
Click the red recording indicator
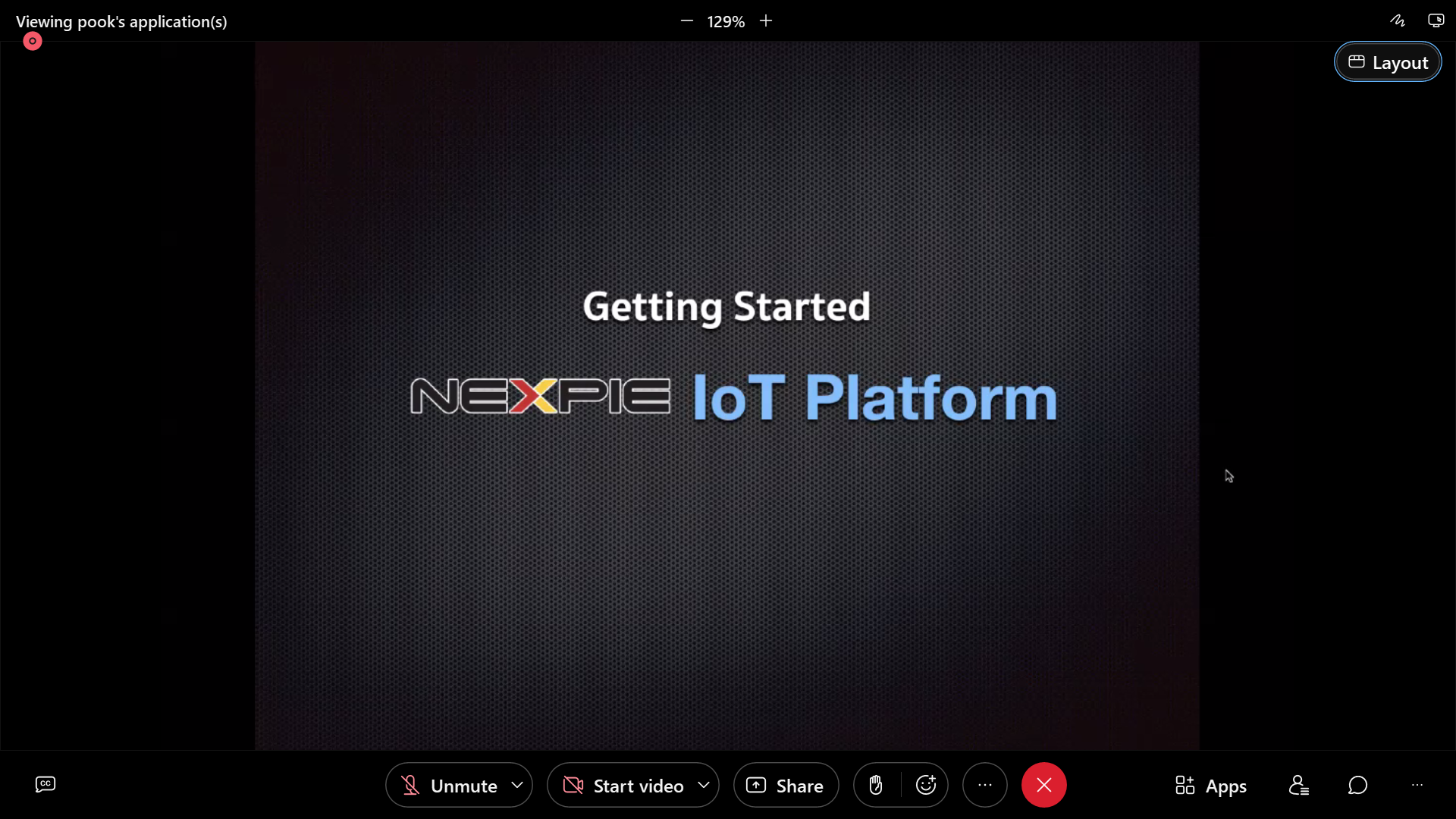(33, 41)
